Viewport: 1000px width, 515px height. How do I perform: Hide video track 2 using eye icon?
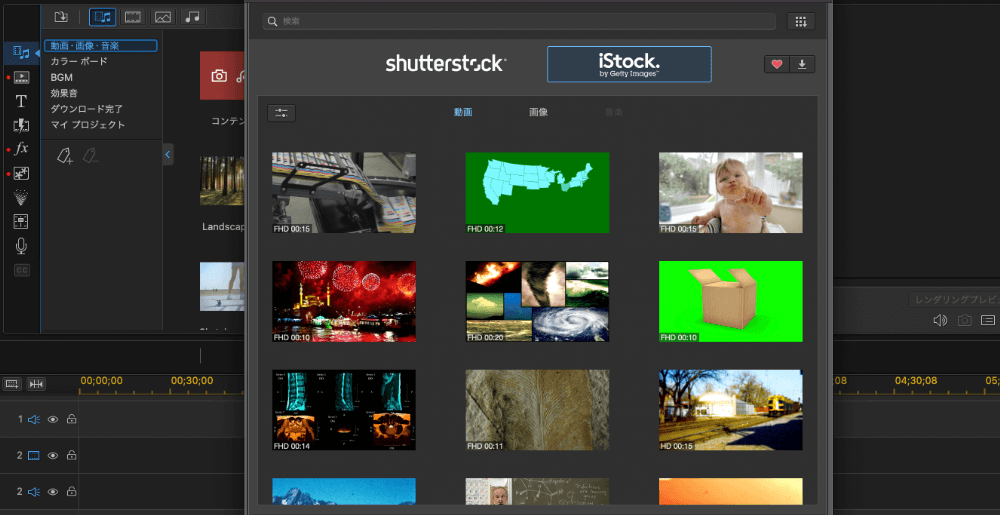(53, 456)
